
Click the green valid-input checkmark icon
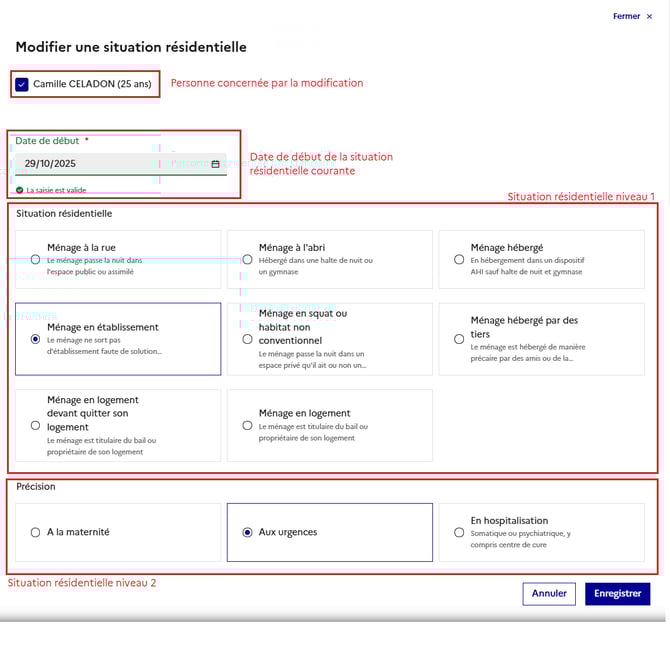pos(19,190)
